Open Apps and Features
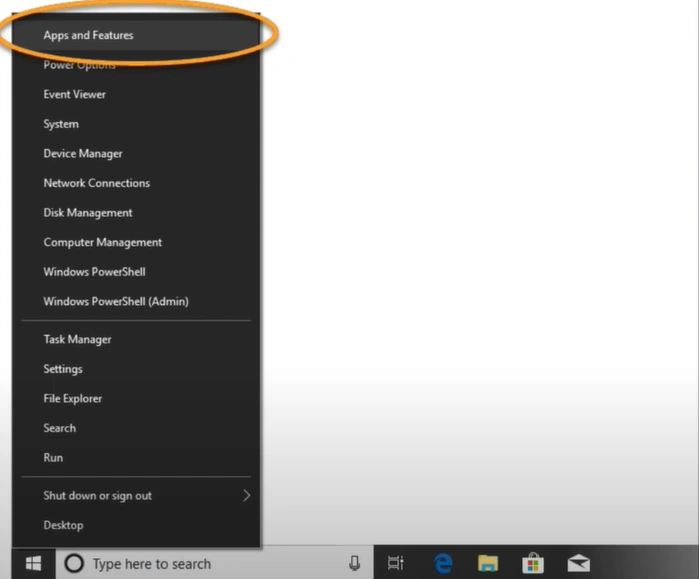Screen dimensions: 699x579 coord(136,35)
